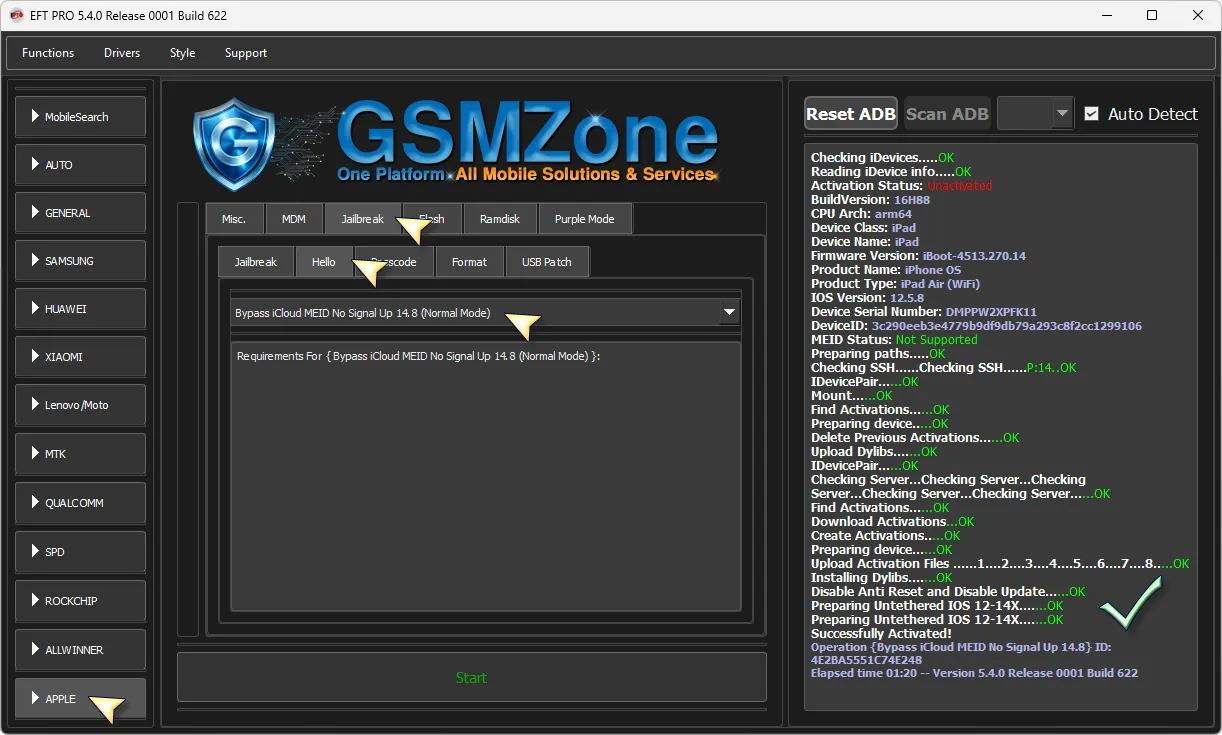Click the arrow icon beside ROCKCHIP
Viewport: 1222px width, 735px height.
(x=35, y=601)
